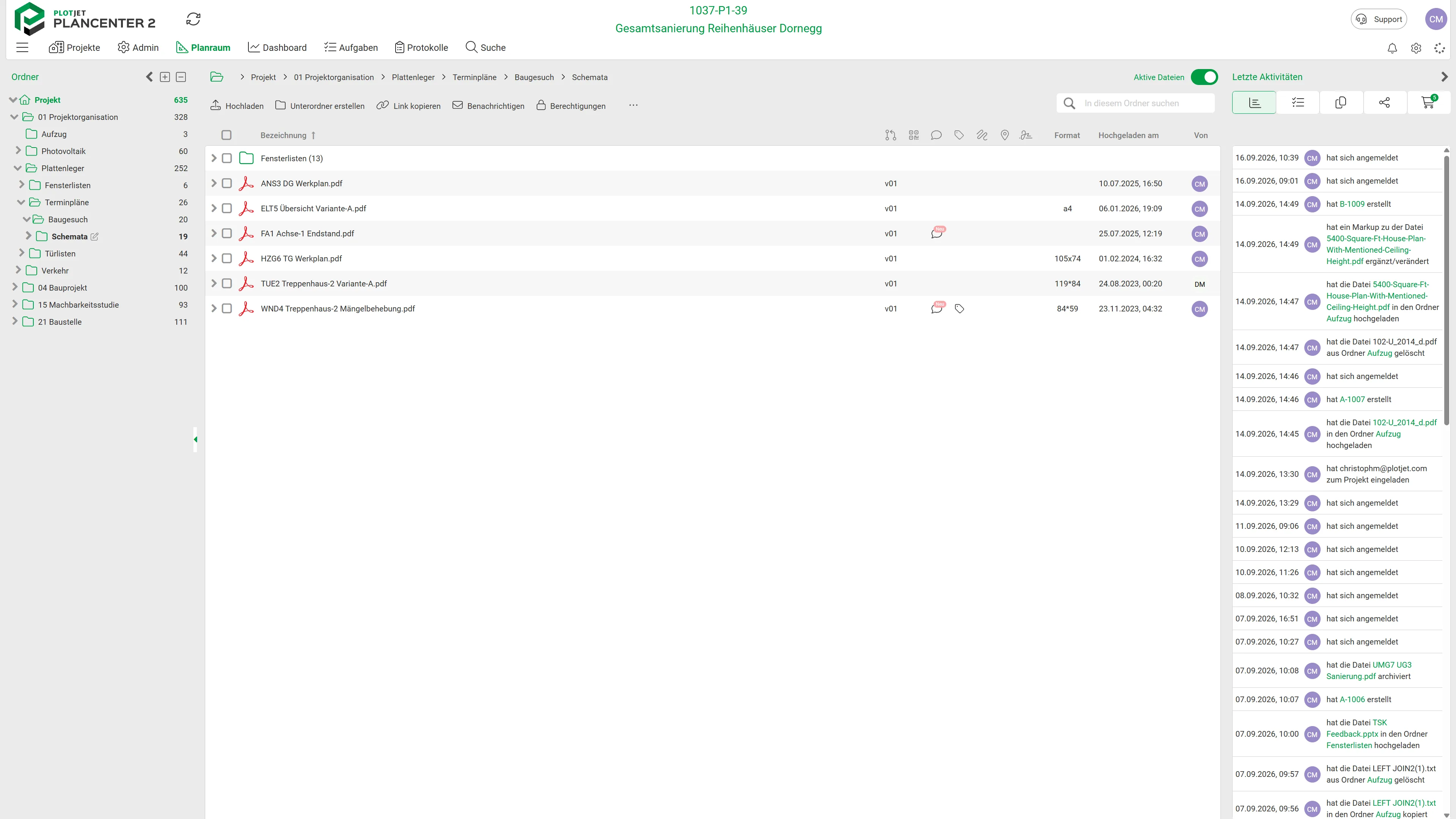Click the Hochladen upload button
Viewport: 1456px width, 819px height.
[x=237, y=106]
